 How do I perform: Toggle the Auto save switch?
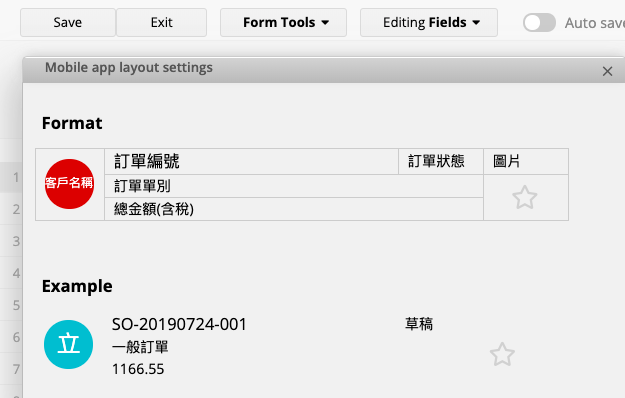[539, 22]
